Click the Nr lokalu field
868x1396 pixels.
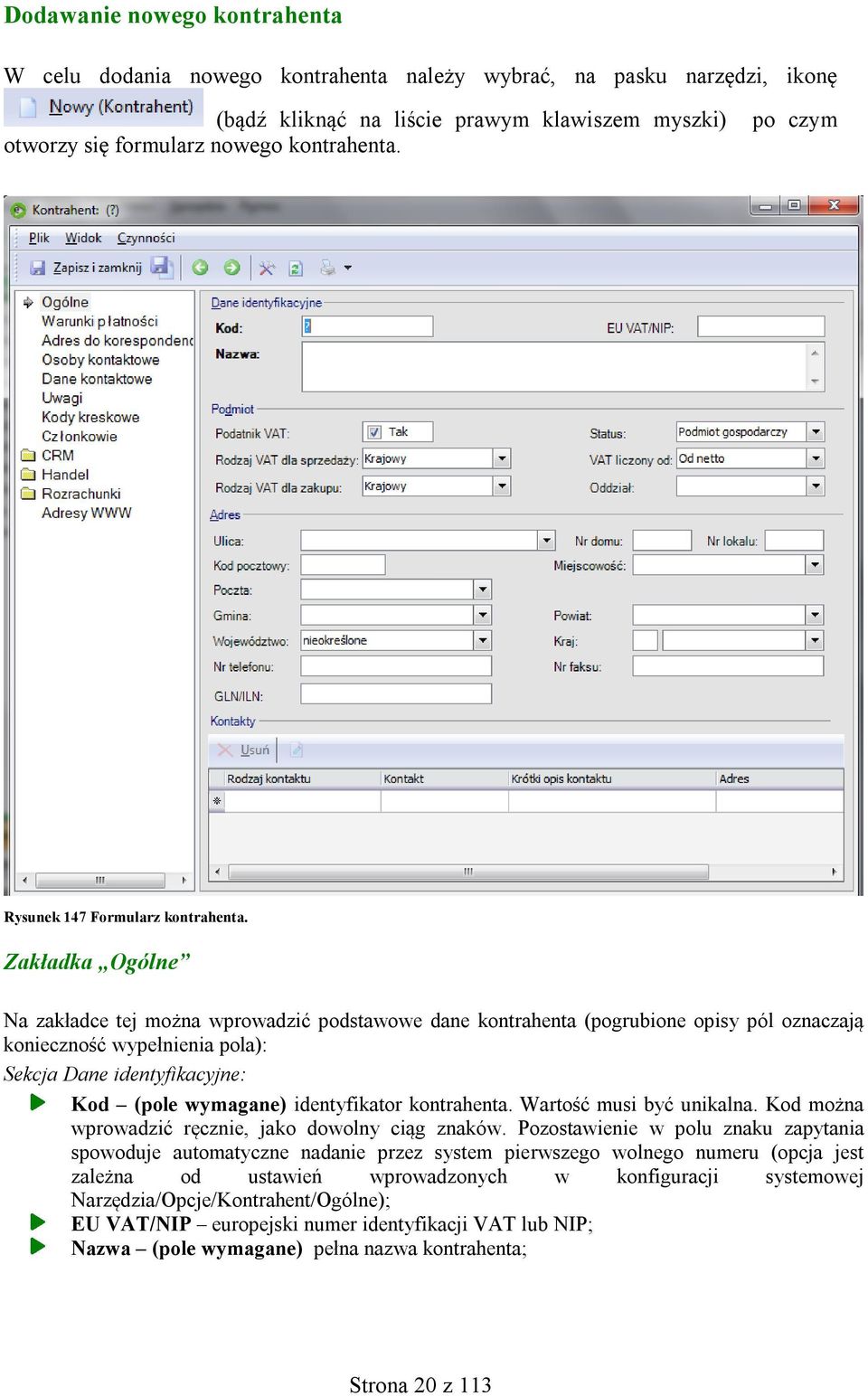click(x=794, y=541)
